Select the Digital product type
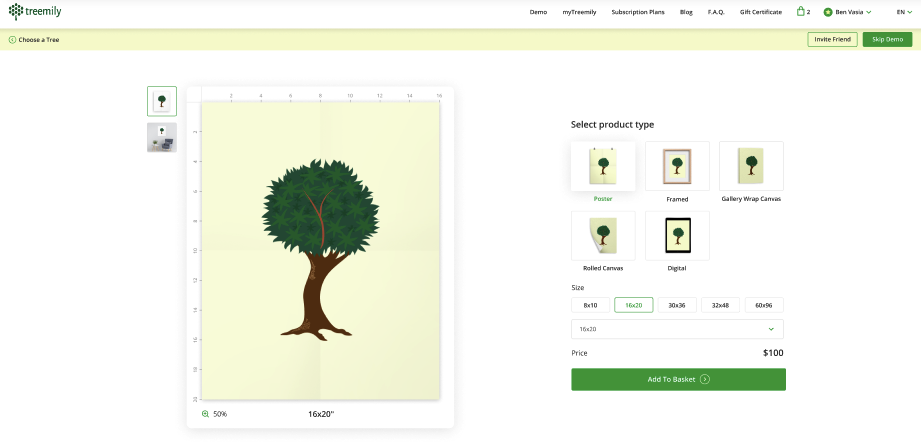This screenshot has width=921, height=445. [677, 235]
